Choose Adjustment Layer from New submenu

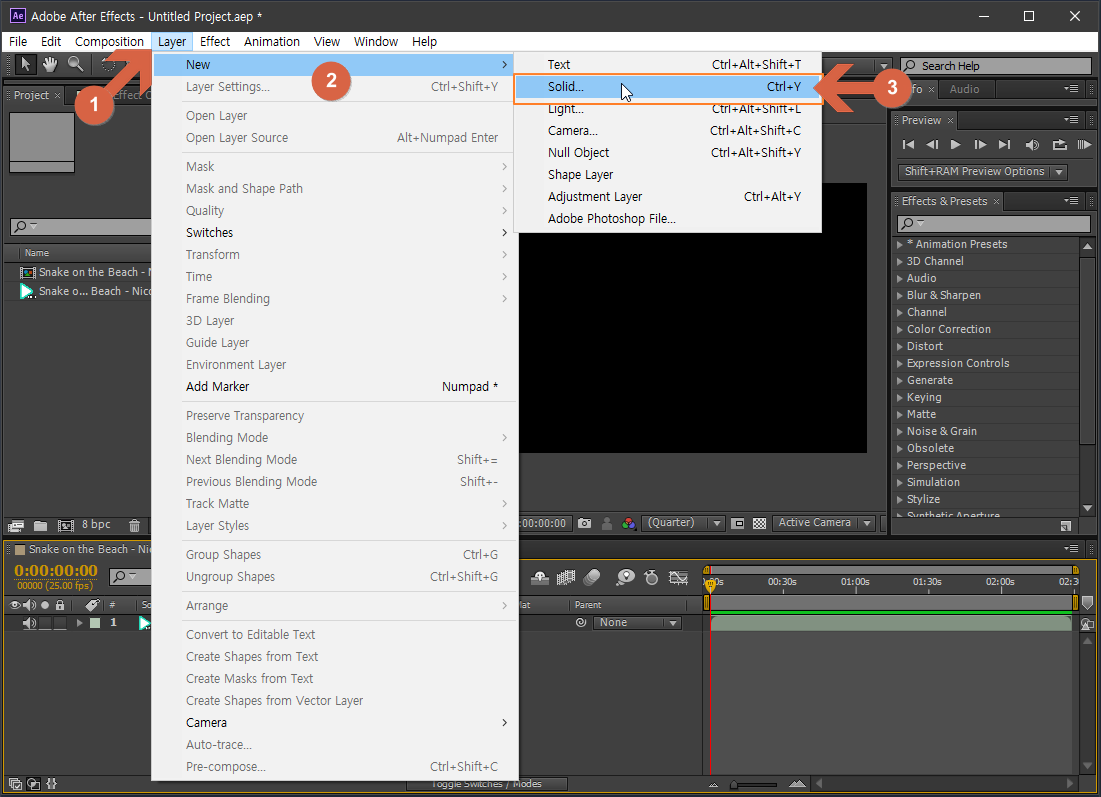pyautogui.click(x=668, y=197)
